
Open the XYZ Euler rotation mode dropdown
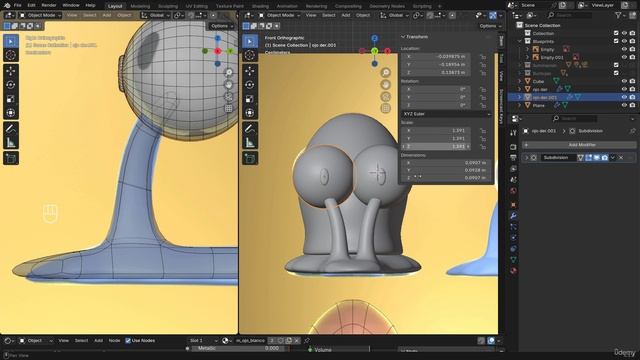(447, 114)
